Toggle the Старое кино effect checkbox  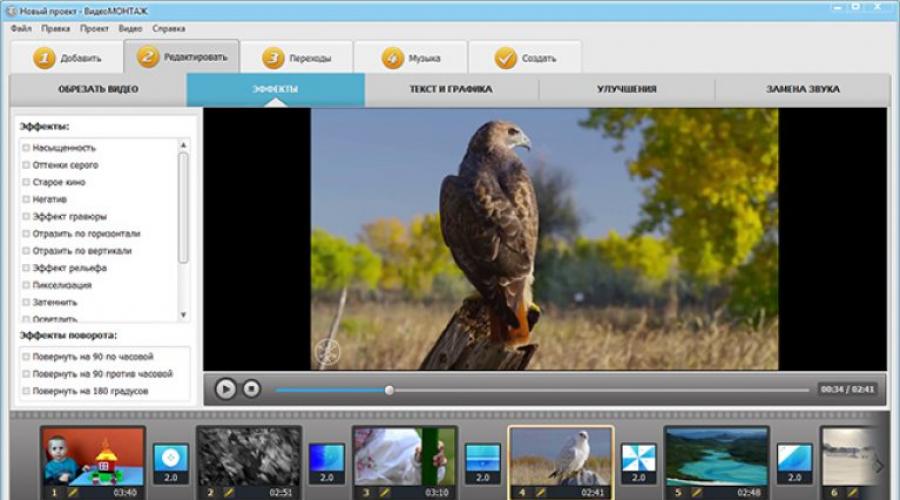click(26, 182)
